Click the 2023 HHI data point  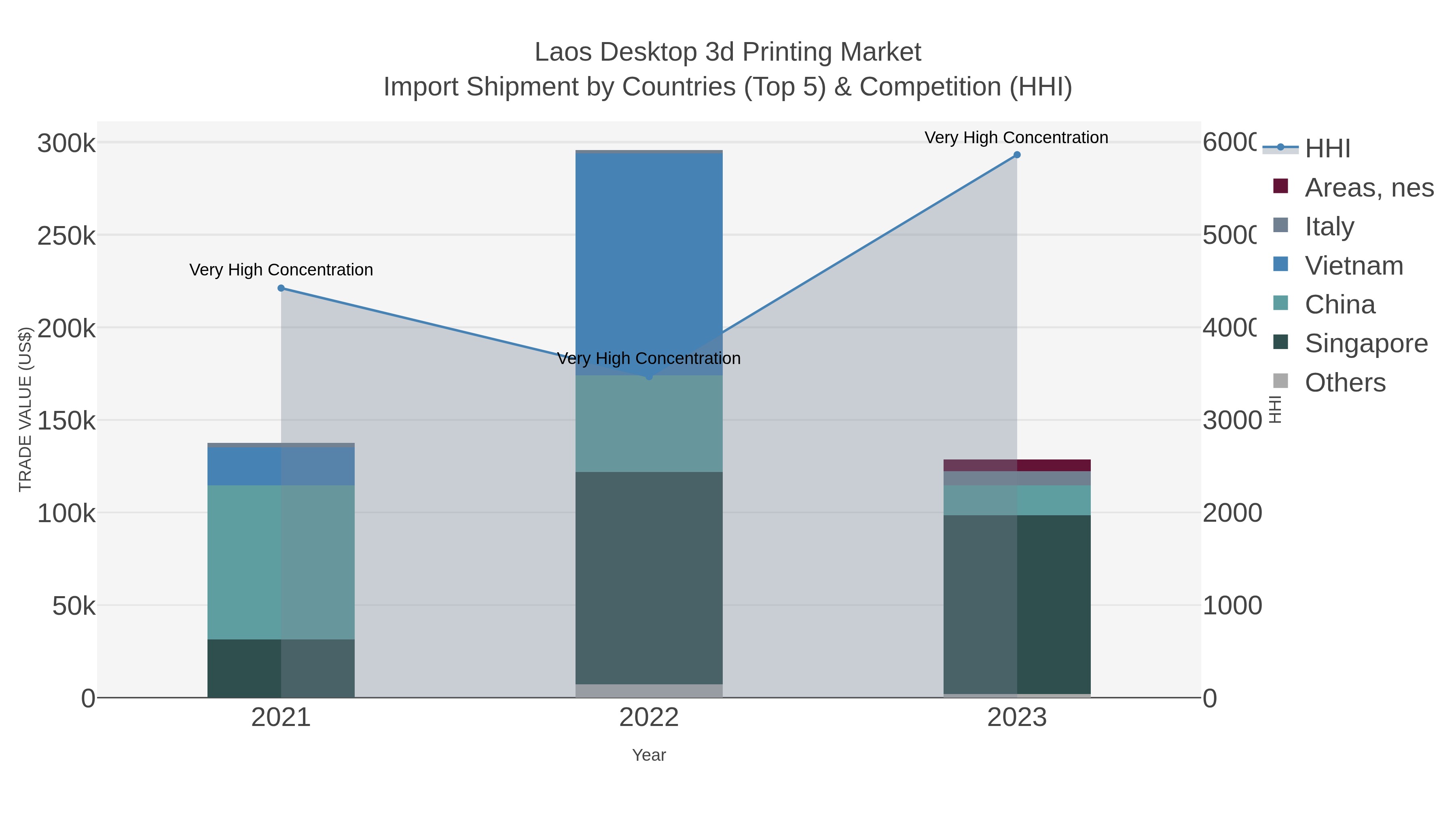1017,155
